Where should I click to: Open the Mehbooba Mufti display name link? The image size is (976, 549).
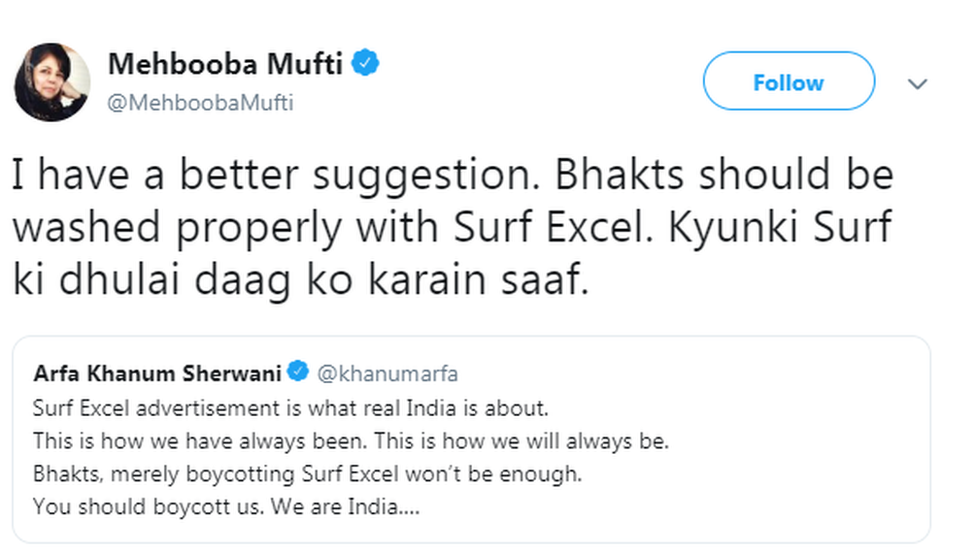coord(225,65)
